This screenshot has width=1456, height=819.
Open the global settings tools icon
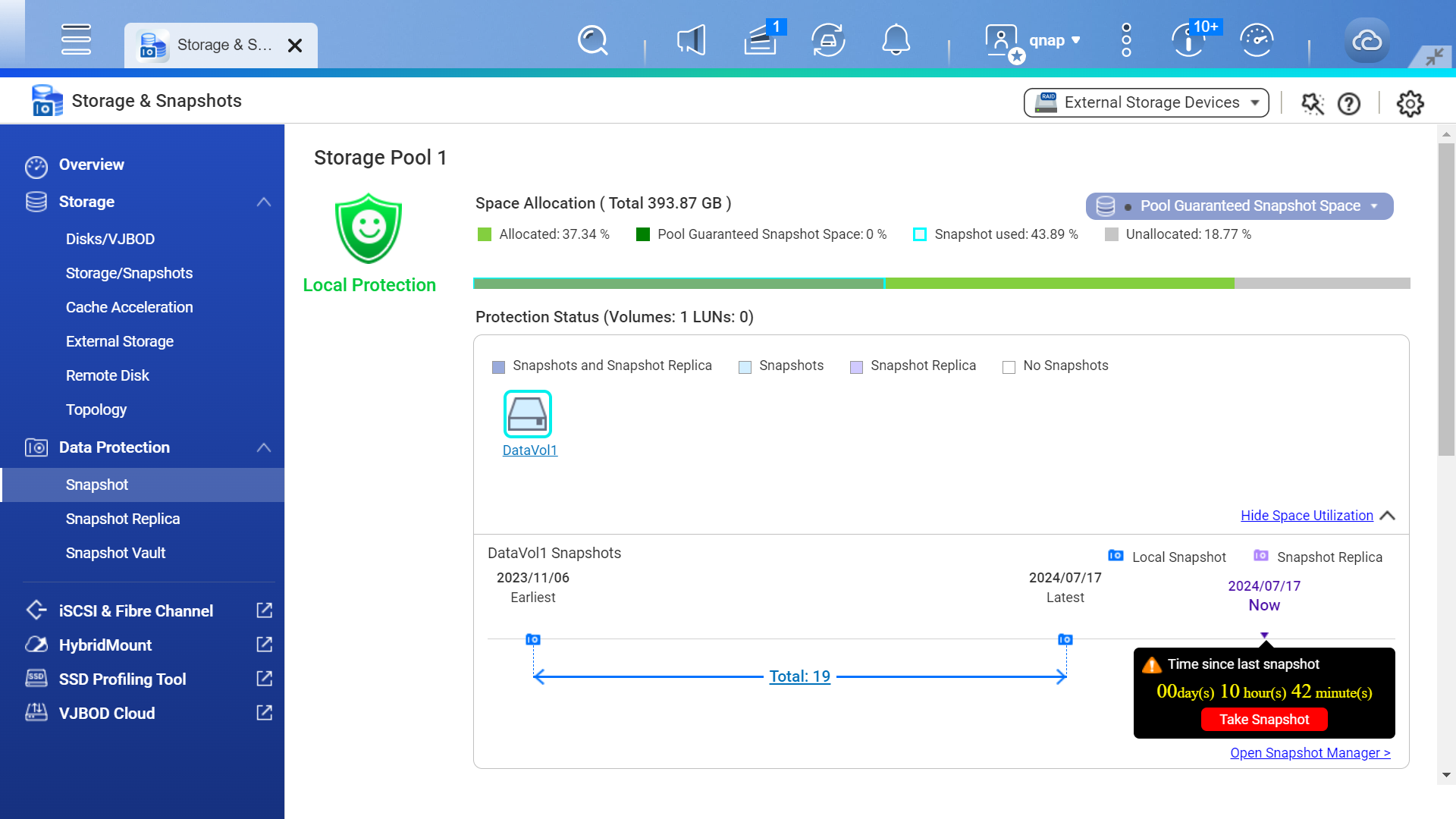(1313, 104)
